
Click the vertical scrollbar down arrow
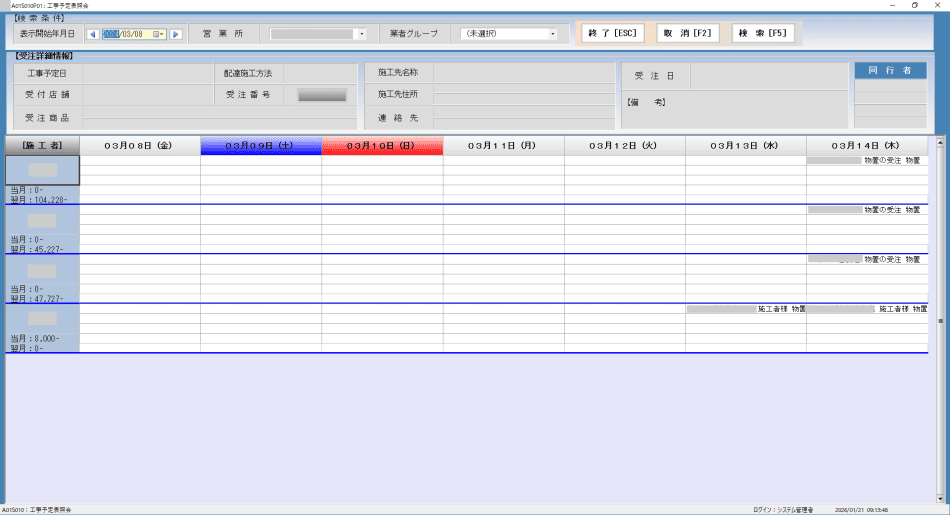pyautogui.click(x=940, y=498)
